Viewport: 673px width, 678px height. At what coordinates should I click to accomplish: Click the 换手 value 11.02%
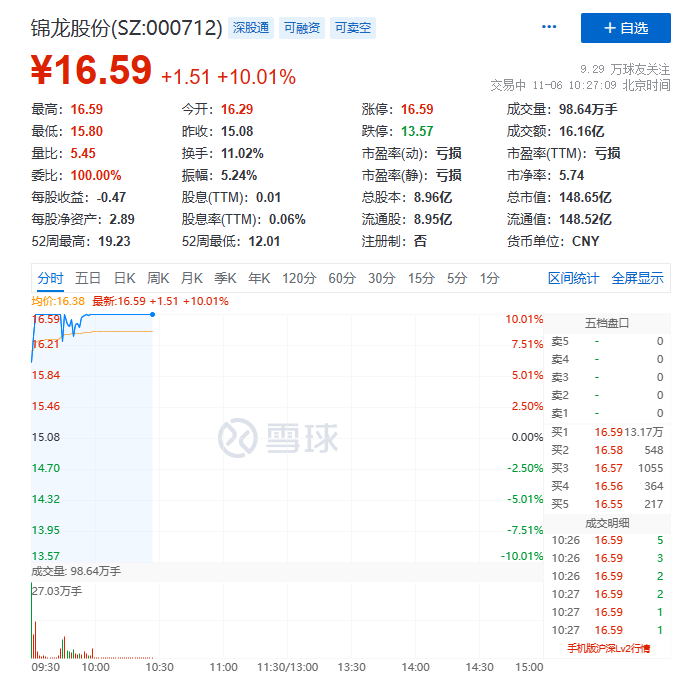(x=242, y=154)
